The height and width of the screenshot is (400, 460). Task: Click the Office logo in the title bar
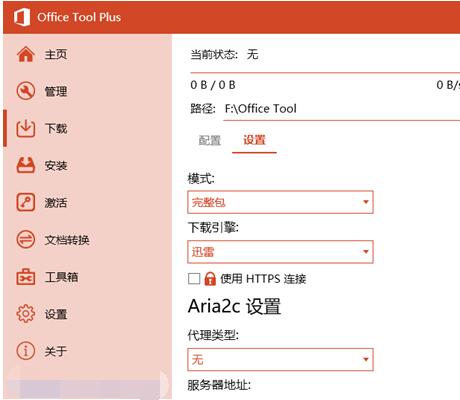tap(22, 17)
